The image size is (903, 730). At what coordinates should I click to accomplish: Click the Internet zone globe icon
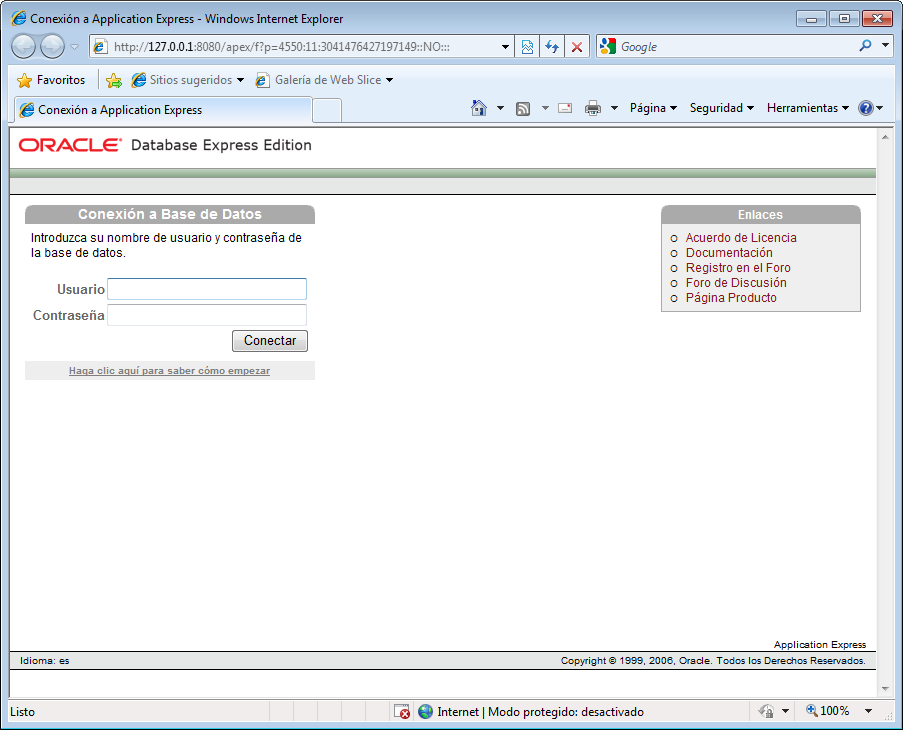tap(425, 712)
